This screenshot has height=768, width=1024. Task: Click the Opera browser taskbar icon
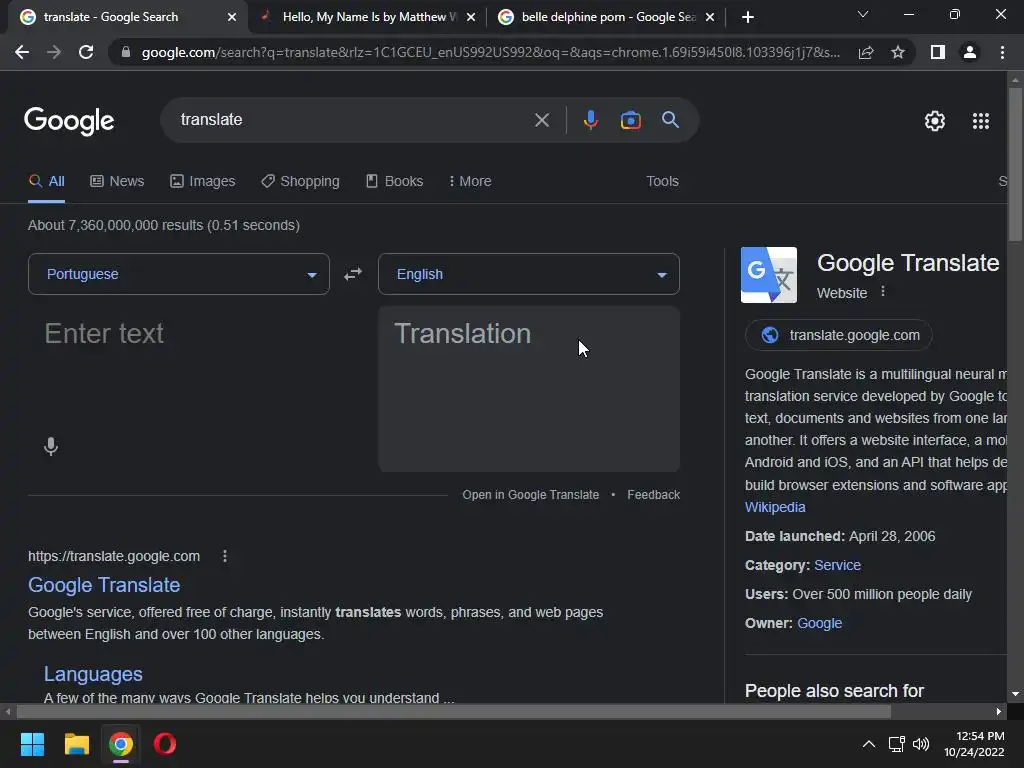[x=165, y=744]
